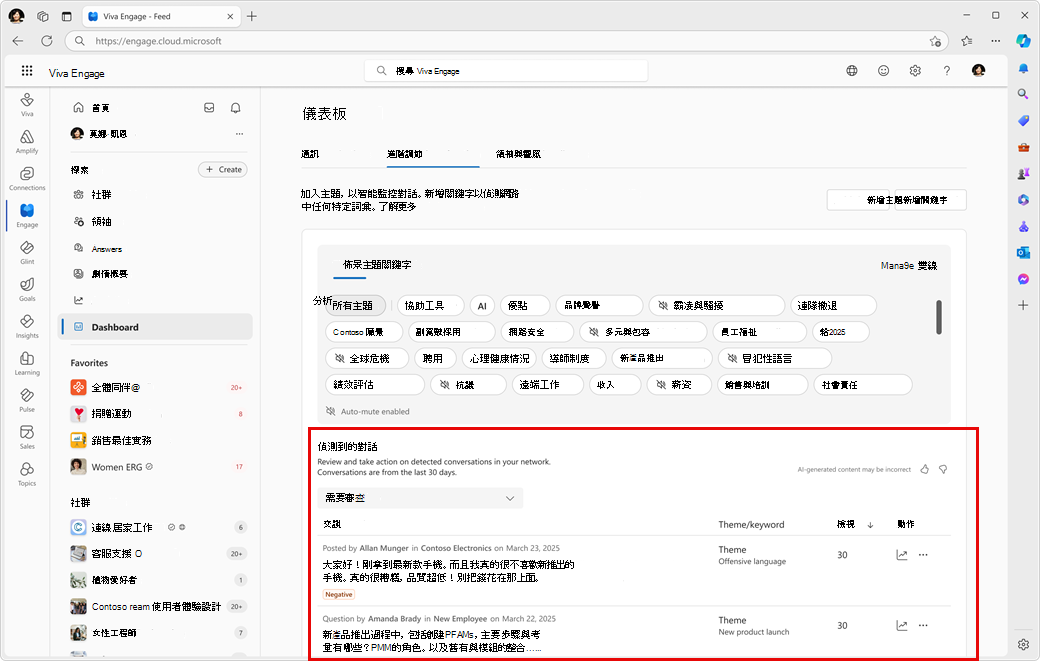
Task: Open Goals in the left rail
Action: pos(27,290)
